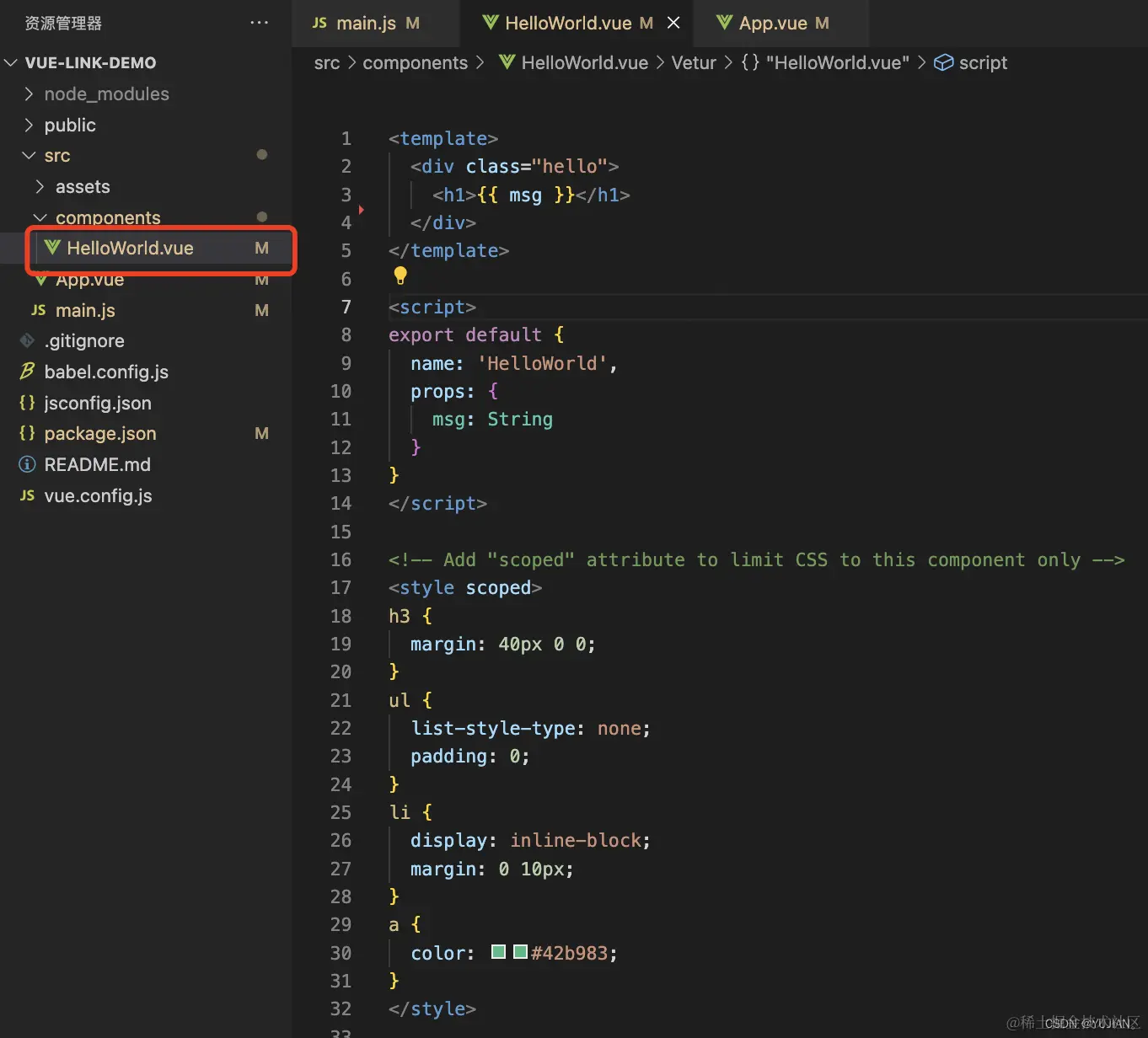
Task: Click the Vue icon on App.vue tab
Action: (x=724, y=23)
